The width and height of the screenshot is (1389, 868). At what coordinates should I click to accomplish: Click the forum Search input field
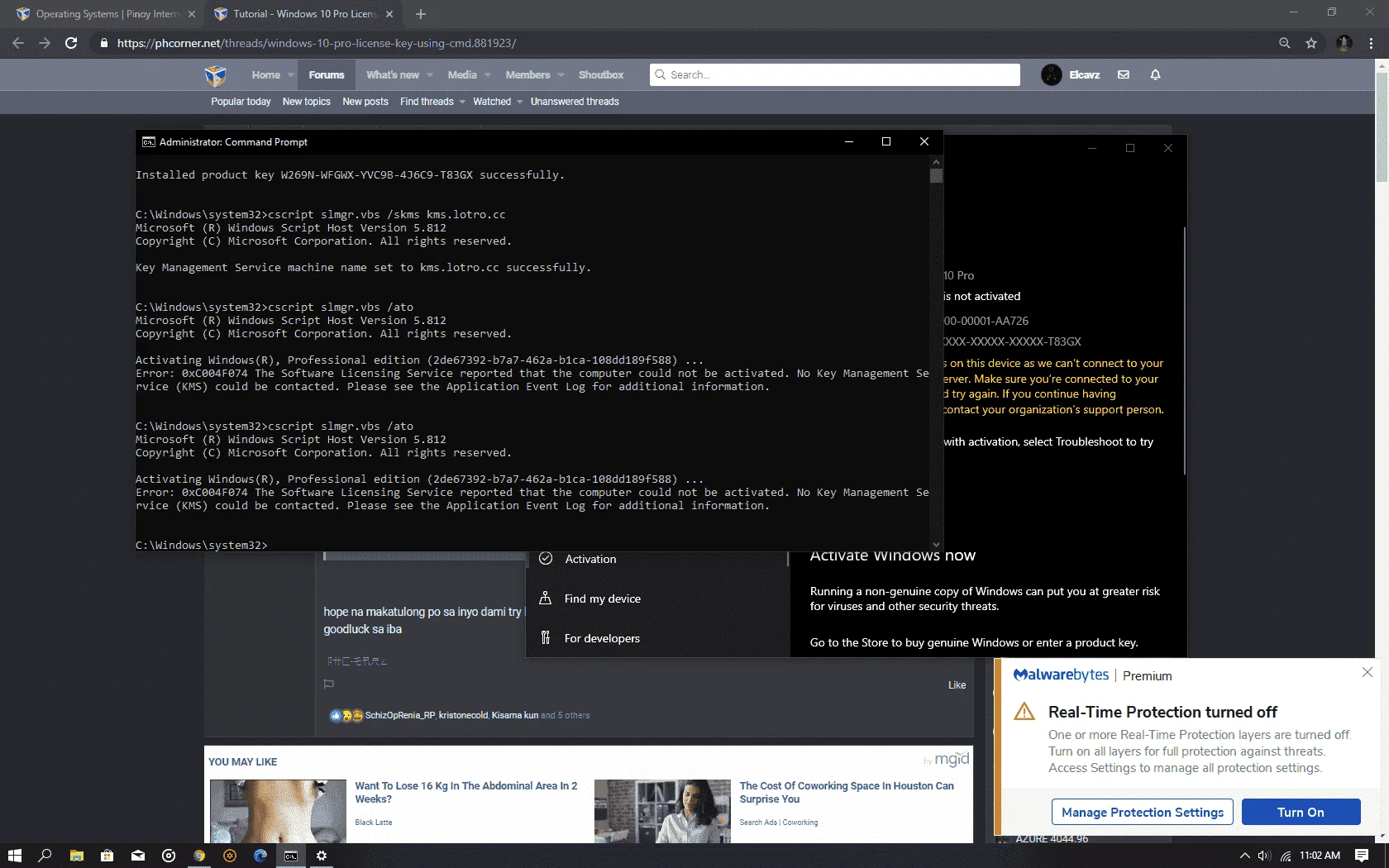pos(835,74)
